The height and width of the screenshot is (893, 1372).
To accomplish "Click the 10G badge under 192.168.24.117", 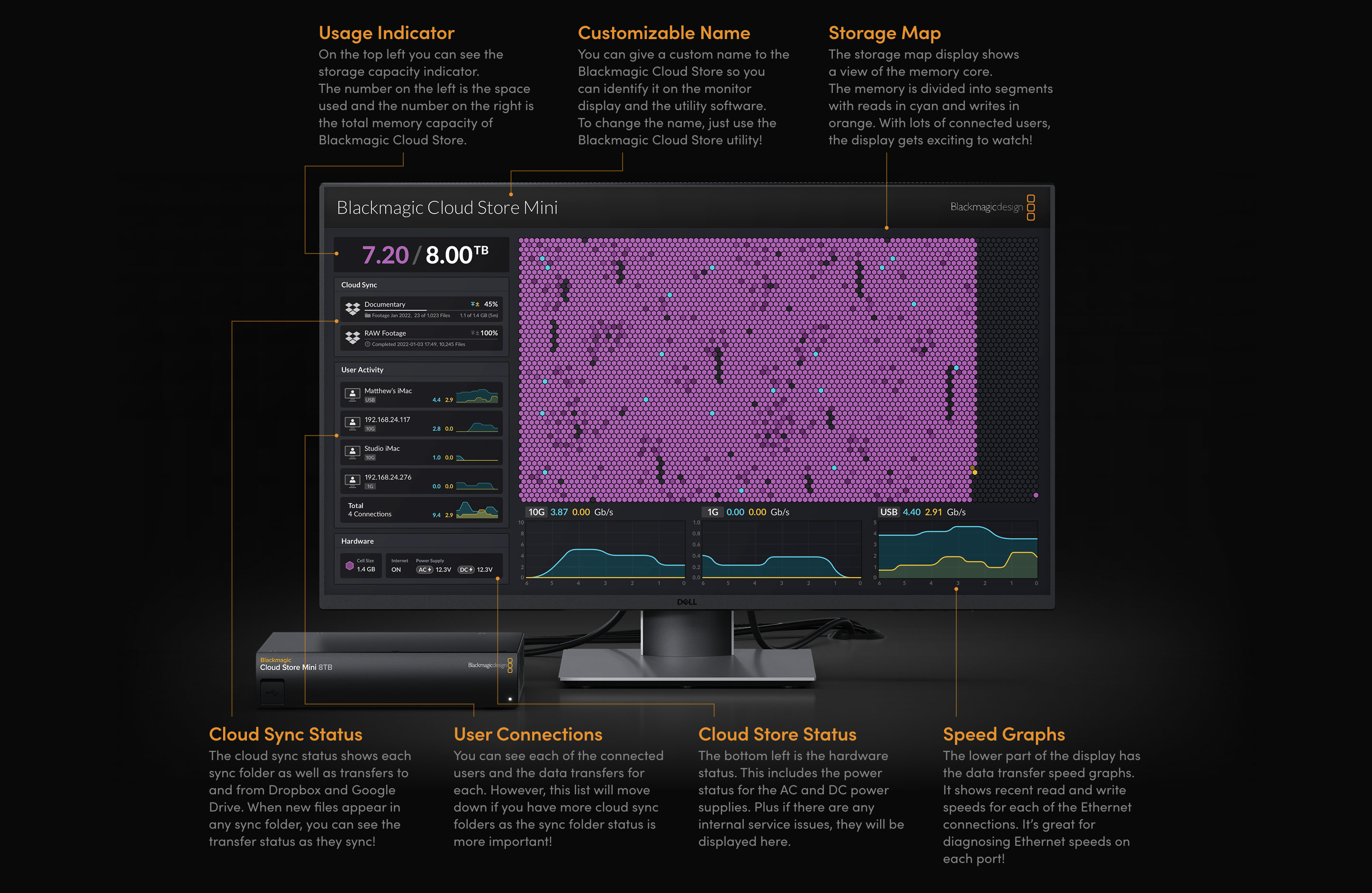I will pos(370,429).
